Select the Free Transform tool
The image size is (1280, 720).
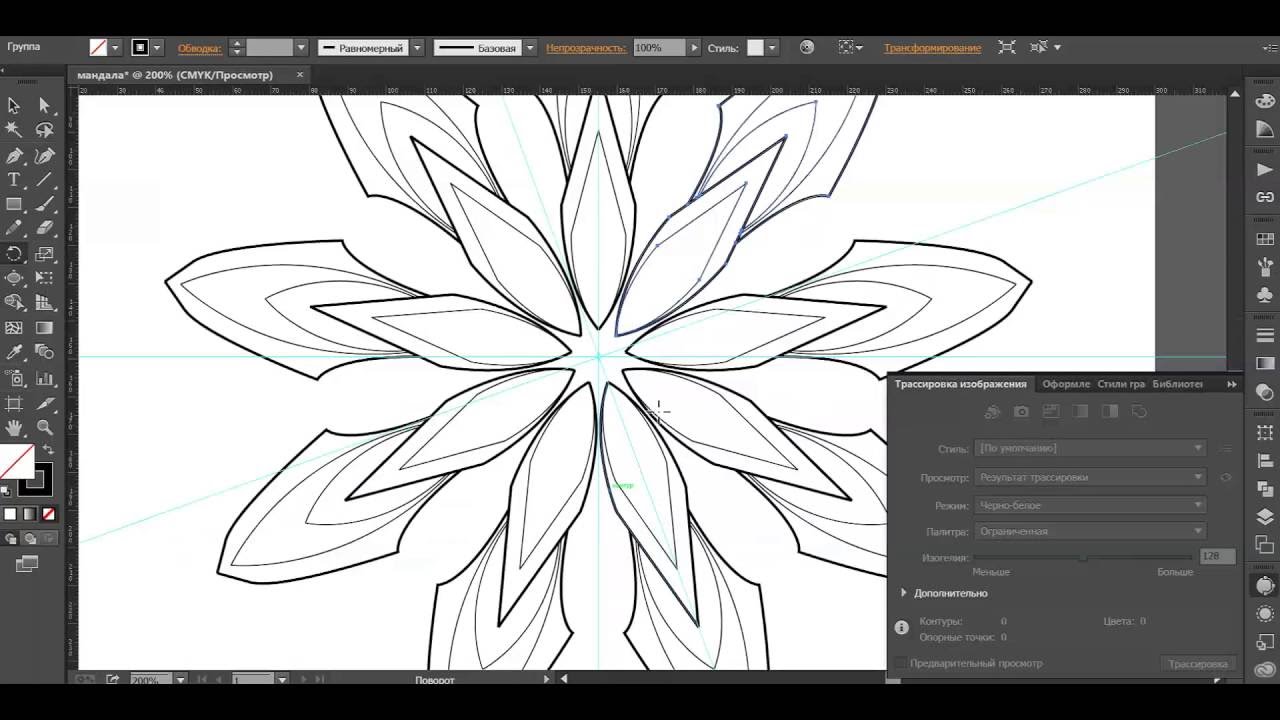pos(44,278)
